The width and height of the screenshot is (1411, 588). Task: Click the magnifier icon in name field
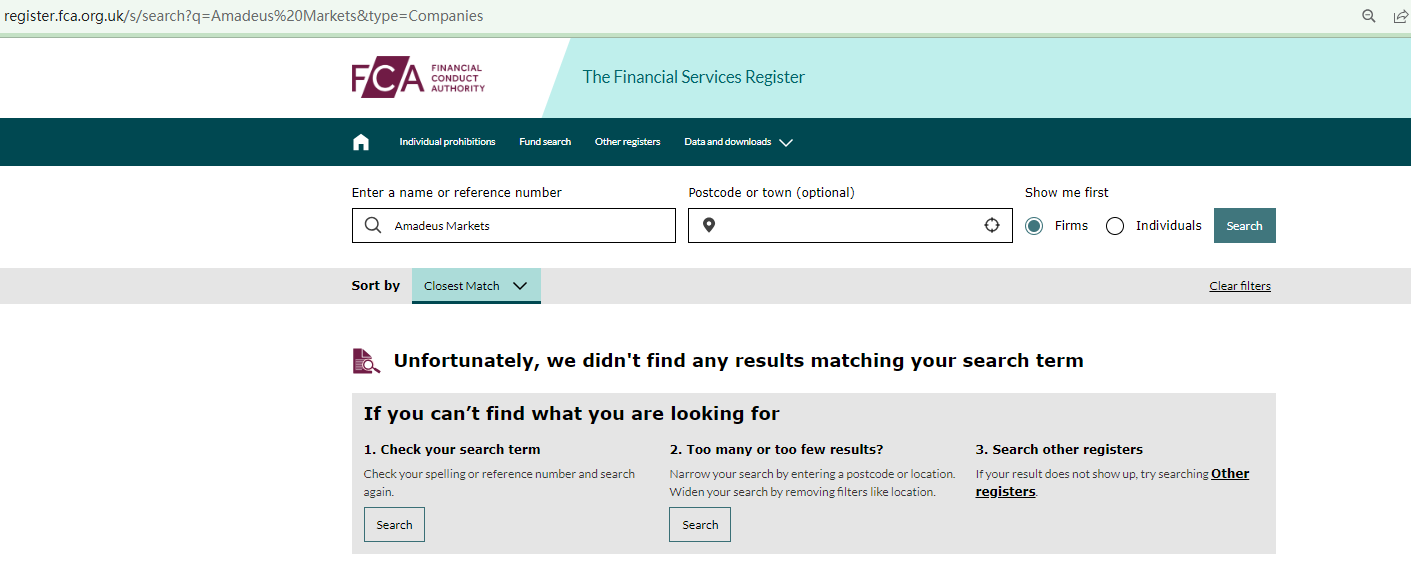(373, 226)
